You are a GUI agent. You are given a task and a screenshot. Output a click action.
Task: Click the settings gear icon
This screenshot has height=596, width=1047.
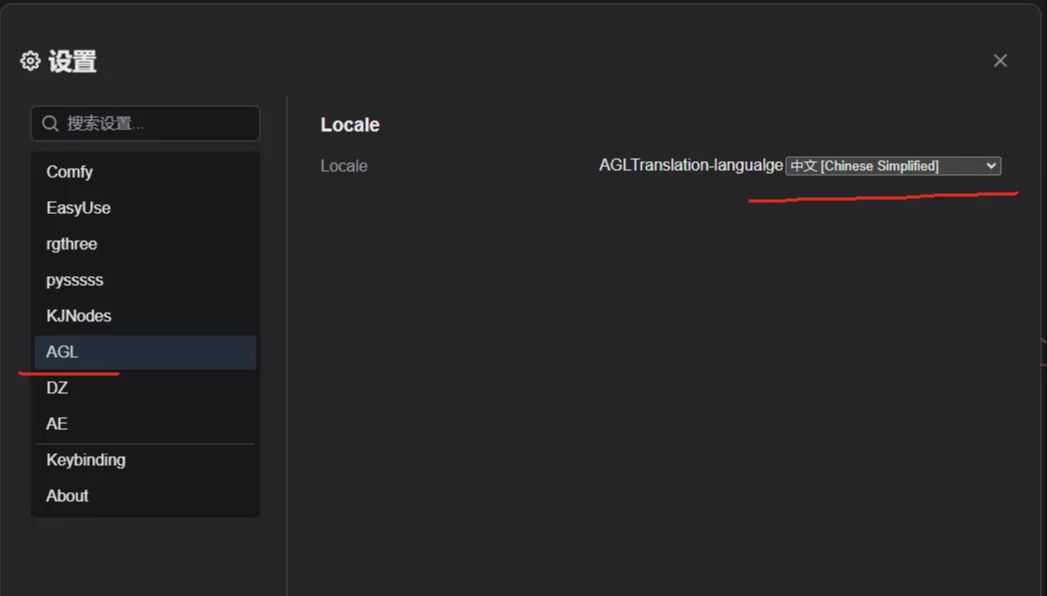coord(29,60)
